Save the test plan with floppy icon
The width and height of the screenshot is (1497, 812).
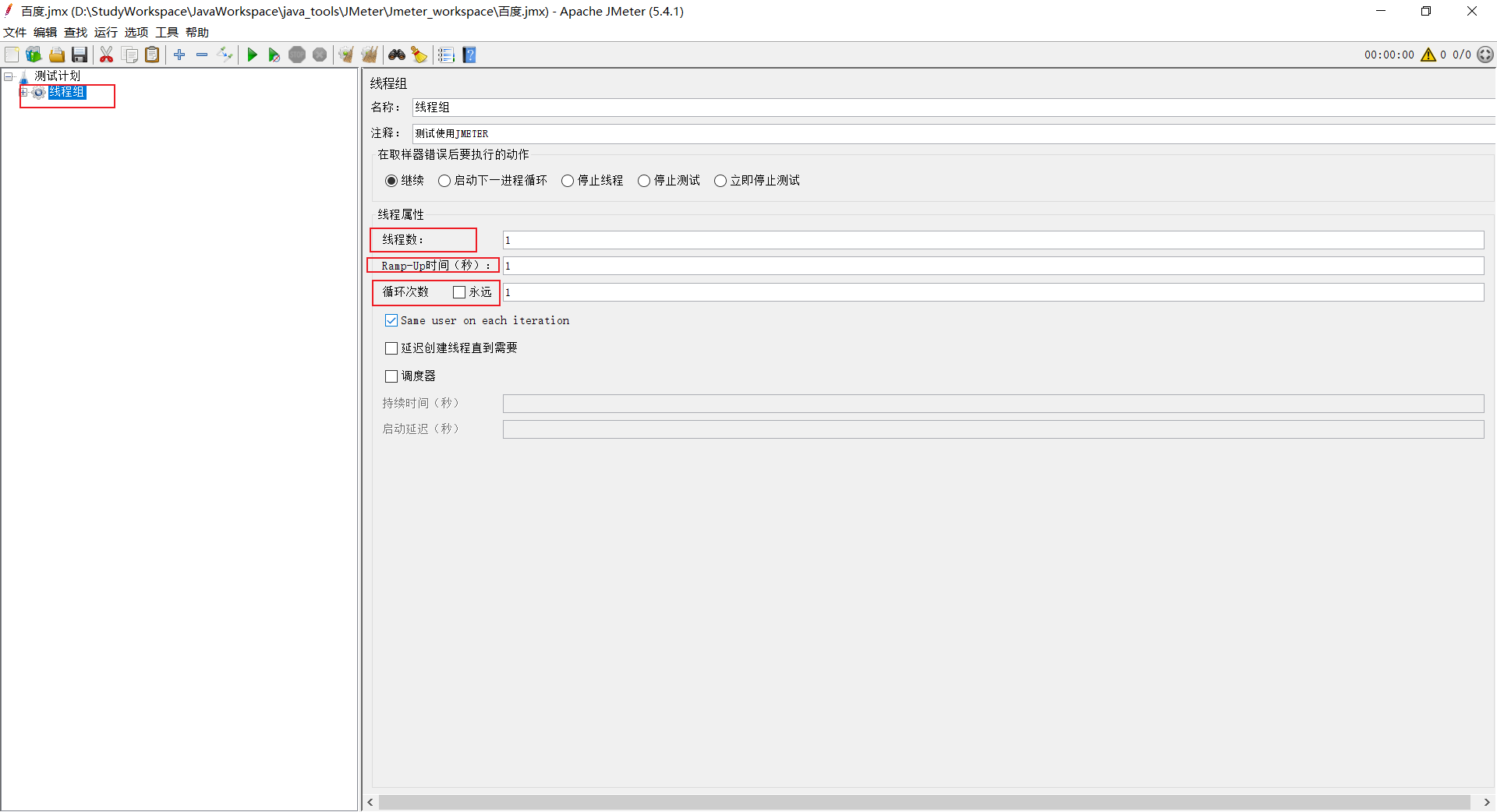coord(80,55)
